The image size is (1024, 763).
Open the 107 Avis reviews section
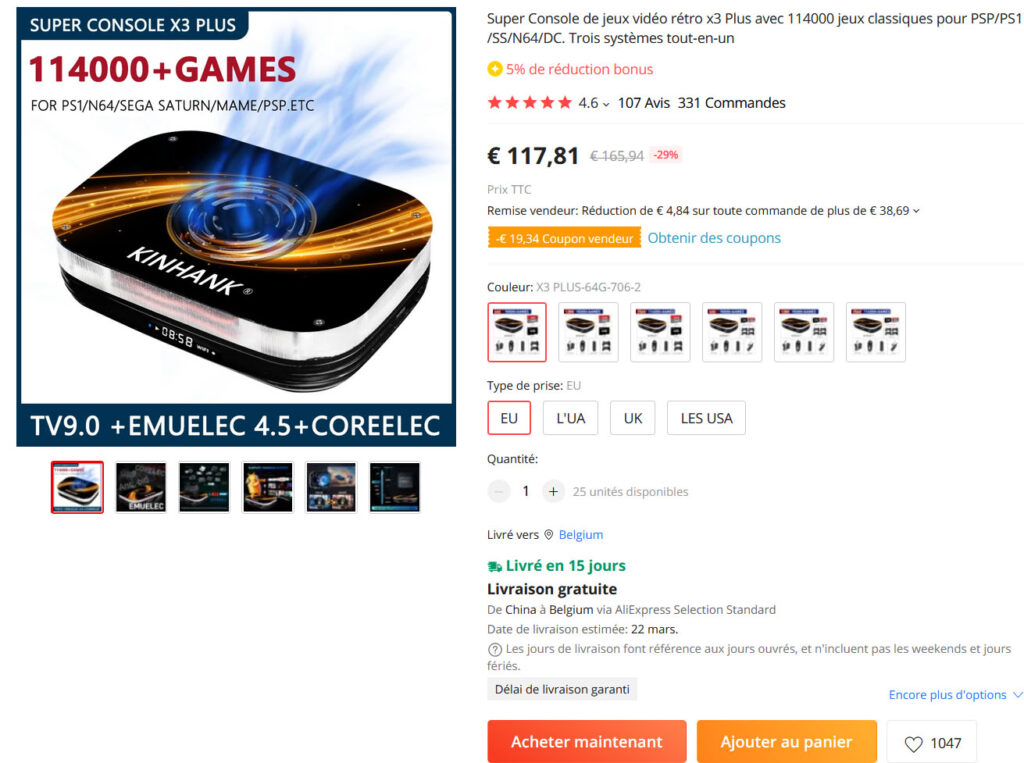point(644,103)
